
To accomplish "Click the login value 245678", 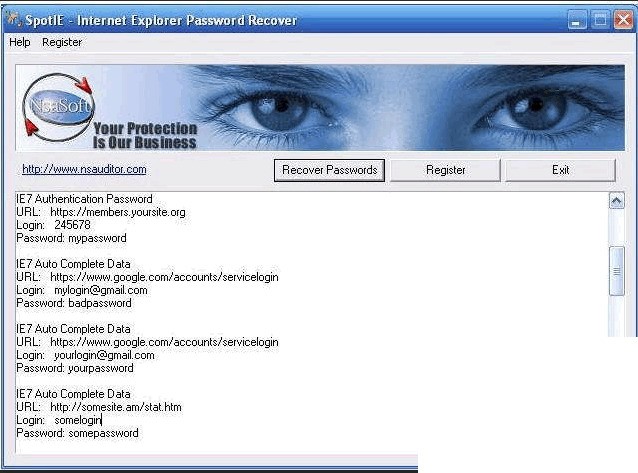I will tap(72, 225).
